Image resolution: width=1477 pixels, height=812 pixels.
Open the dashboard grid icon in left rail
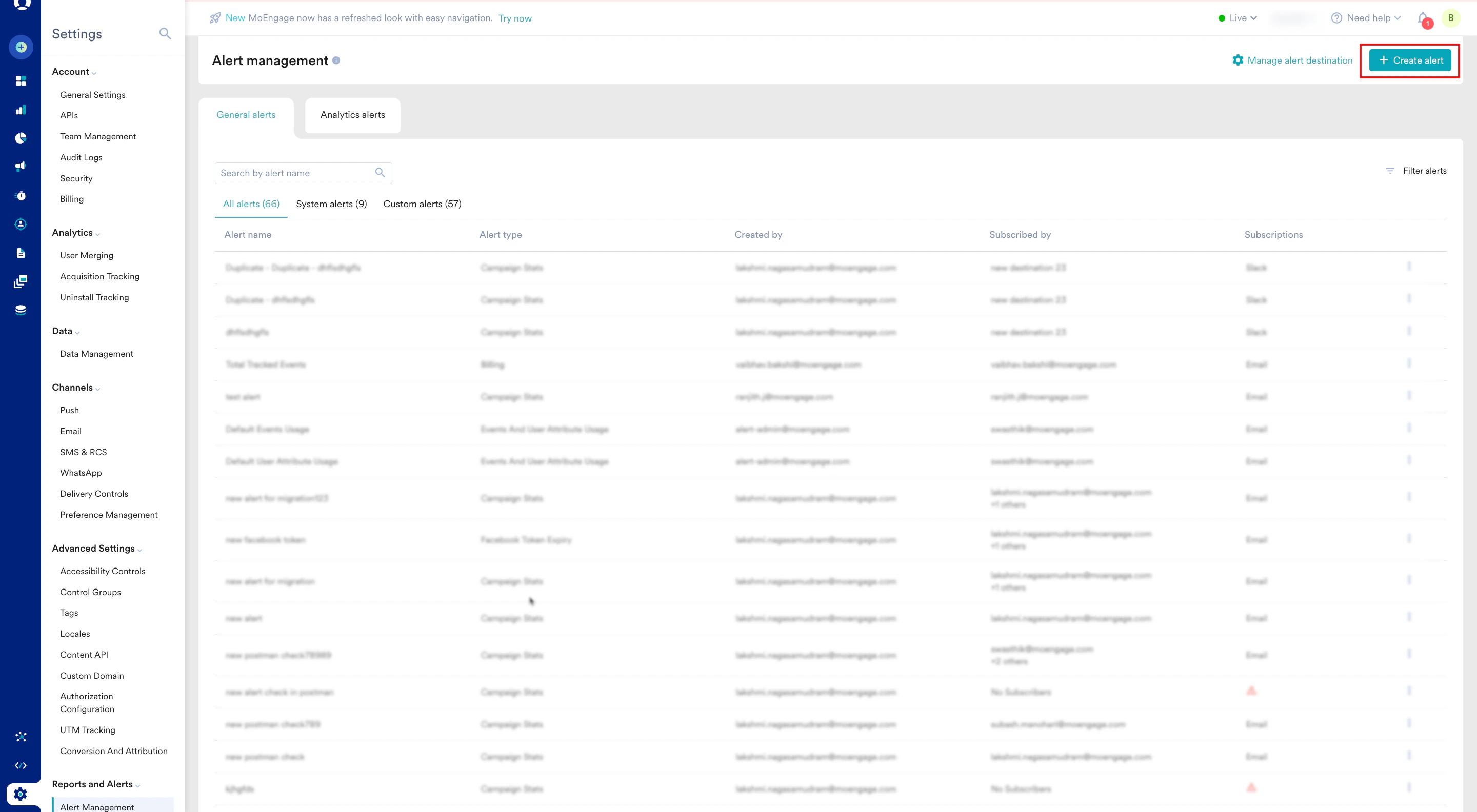pos(21,81)
